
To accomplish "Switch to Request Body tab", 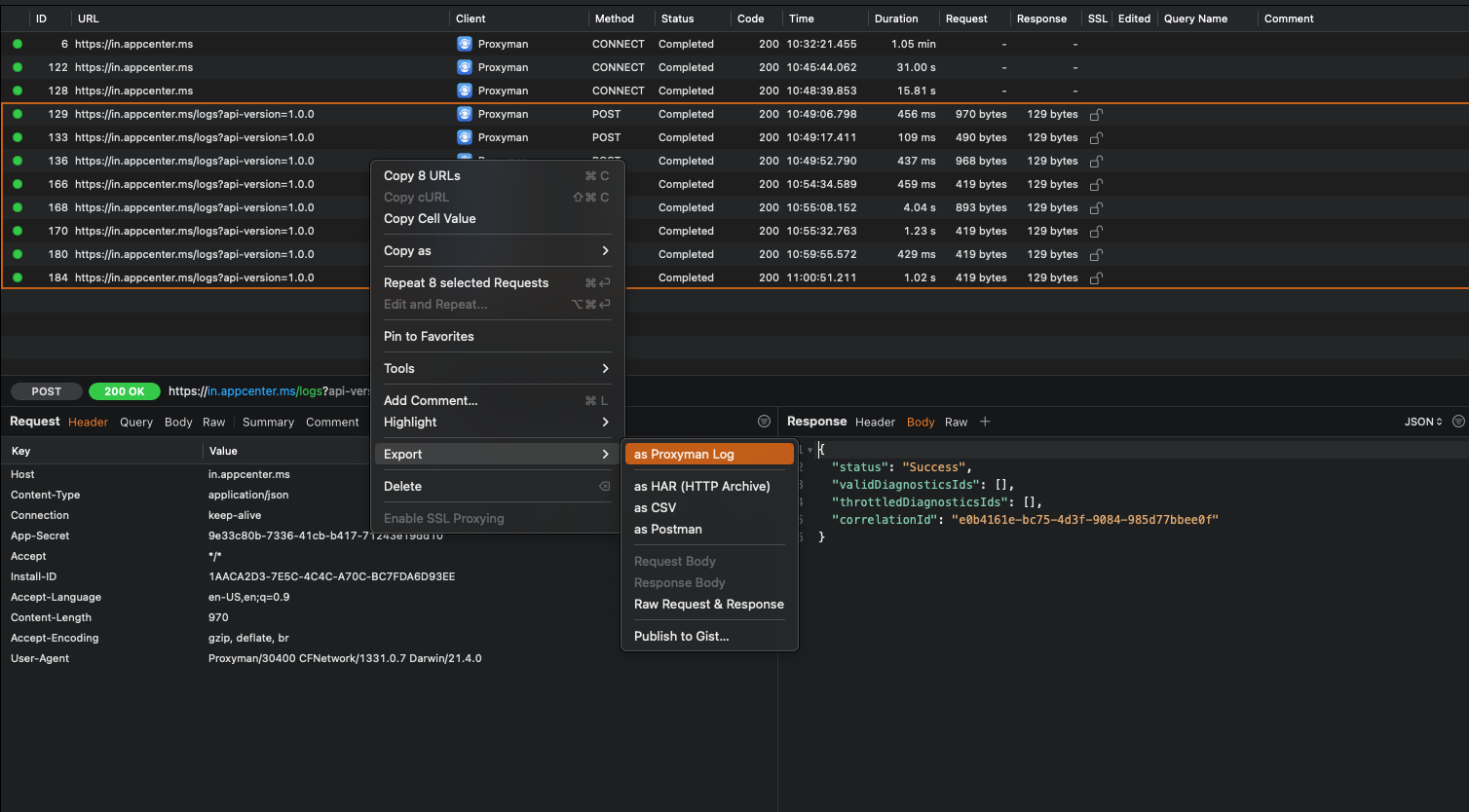I will (x=178, y=422).
